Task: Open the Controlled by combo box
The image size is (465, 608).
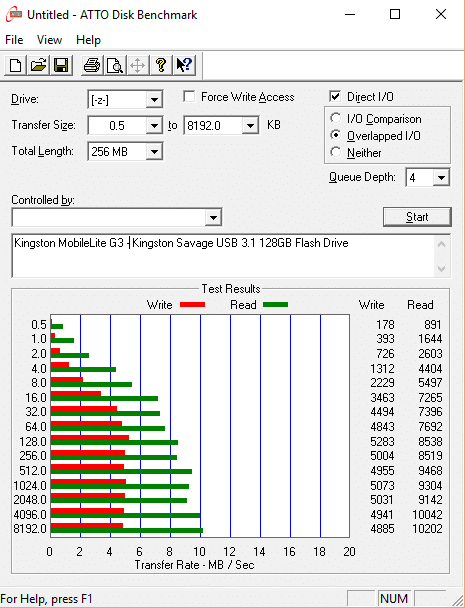Action: pos(117,218)
